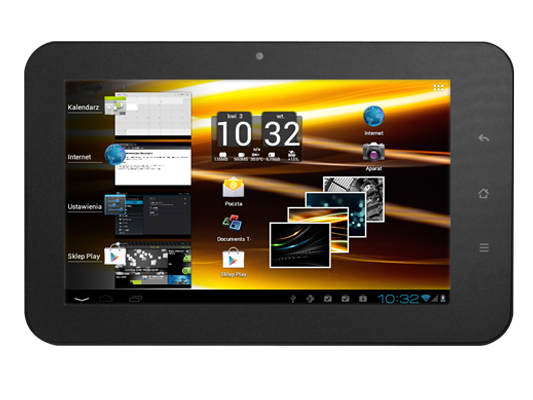Open the photo gallery stack widget
The width and height of the screenshot is (533, 400).
[327, 222]
